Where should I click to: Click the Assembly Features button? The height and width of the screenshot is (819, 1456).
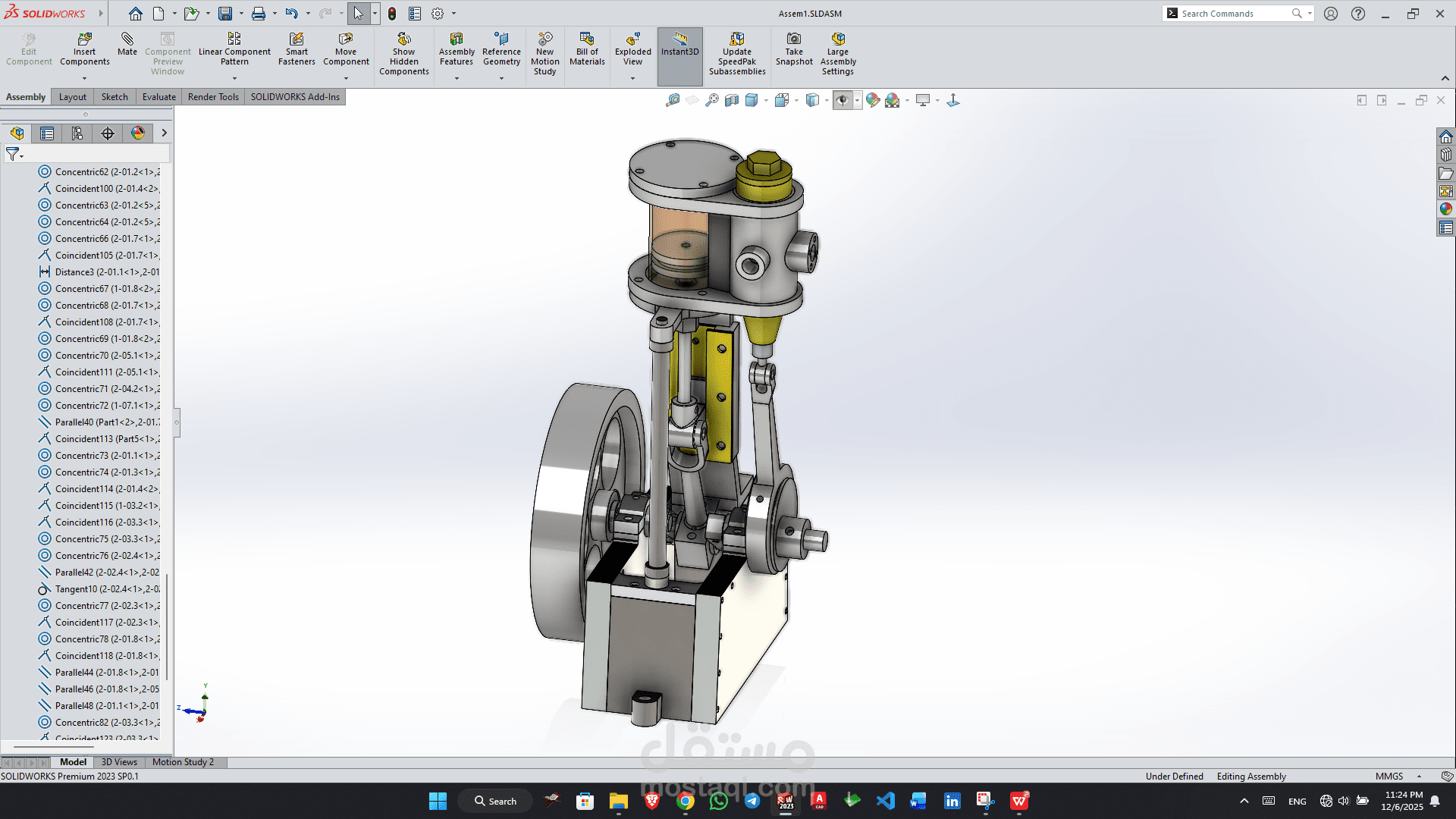(457, 49)
